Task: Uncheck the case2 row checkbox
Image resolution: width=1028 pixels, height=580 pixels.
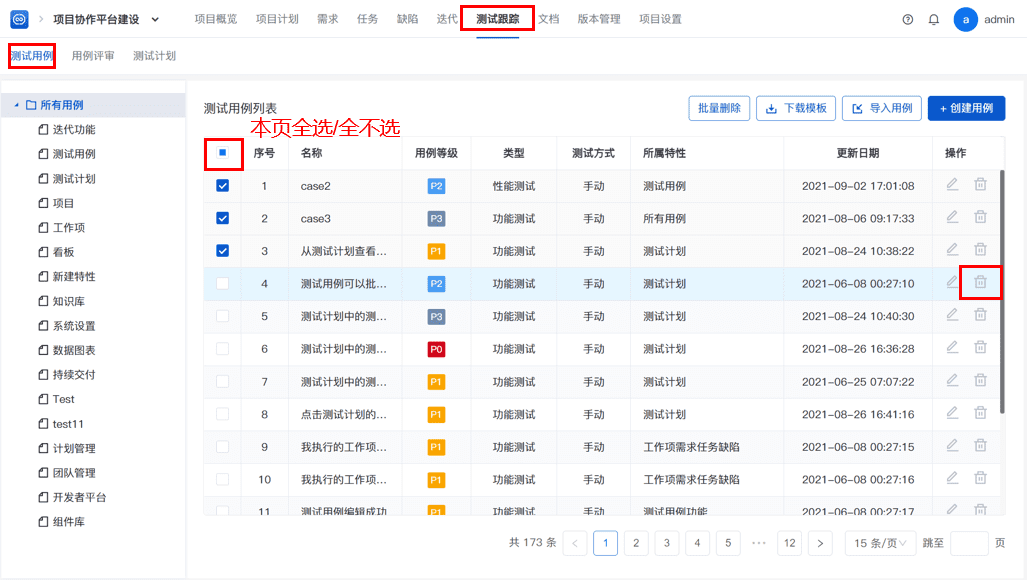Action: click(223, 185)
